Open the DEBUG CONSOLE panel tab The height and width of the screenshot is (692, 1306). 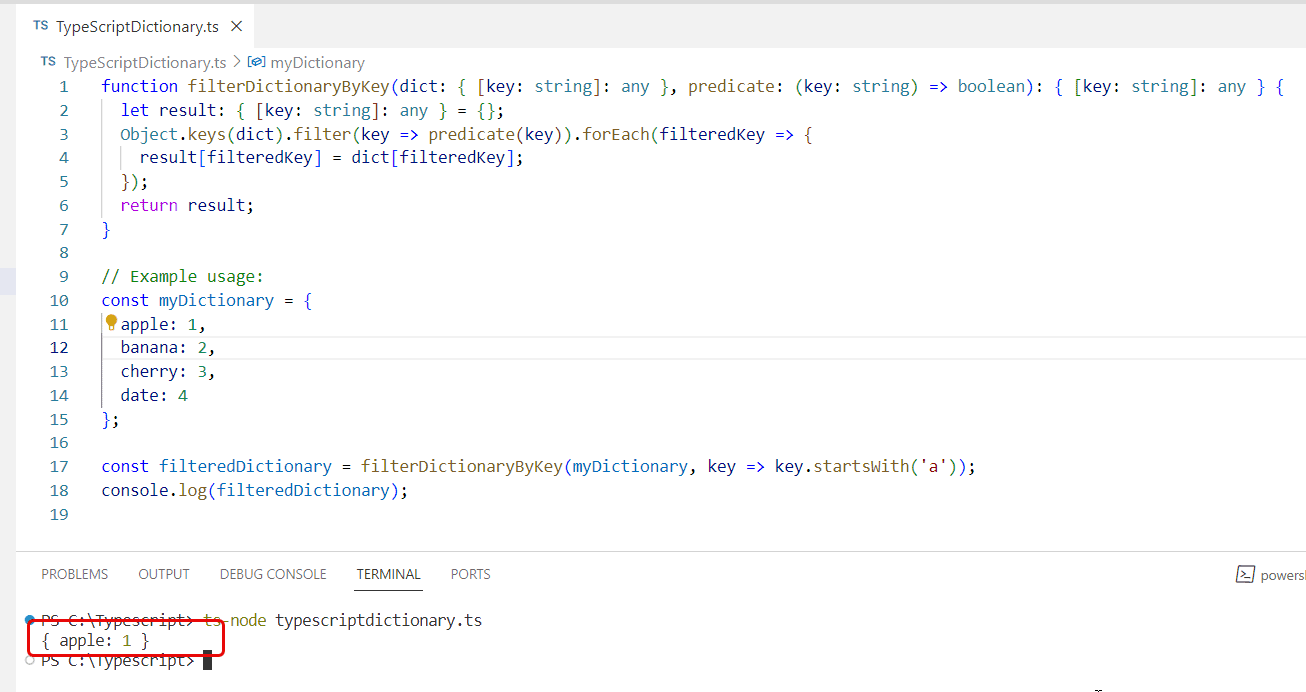[x=273, y=574]
